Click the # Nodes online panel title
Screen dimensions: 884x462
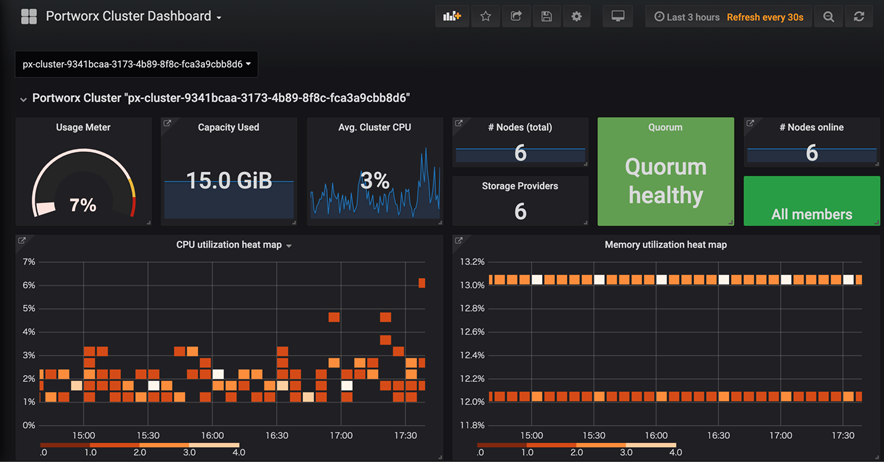pos(812,127)
